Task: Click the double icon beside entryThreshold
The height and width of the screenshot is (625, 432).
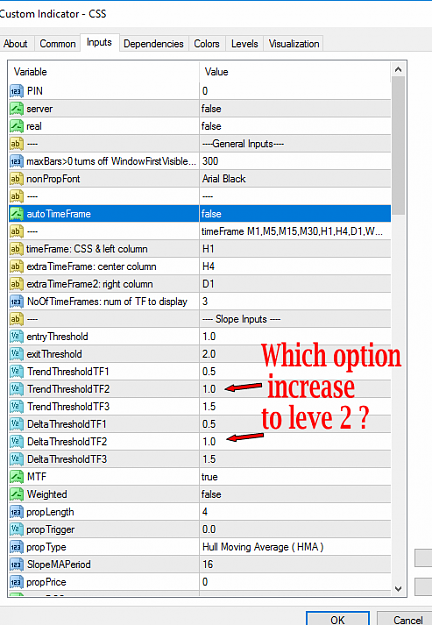Action: coord(16,337)
